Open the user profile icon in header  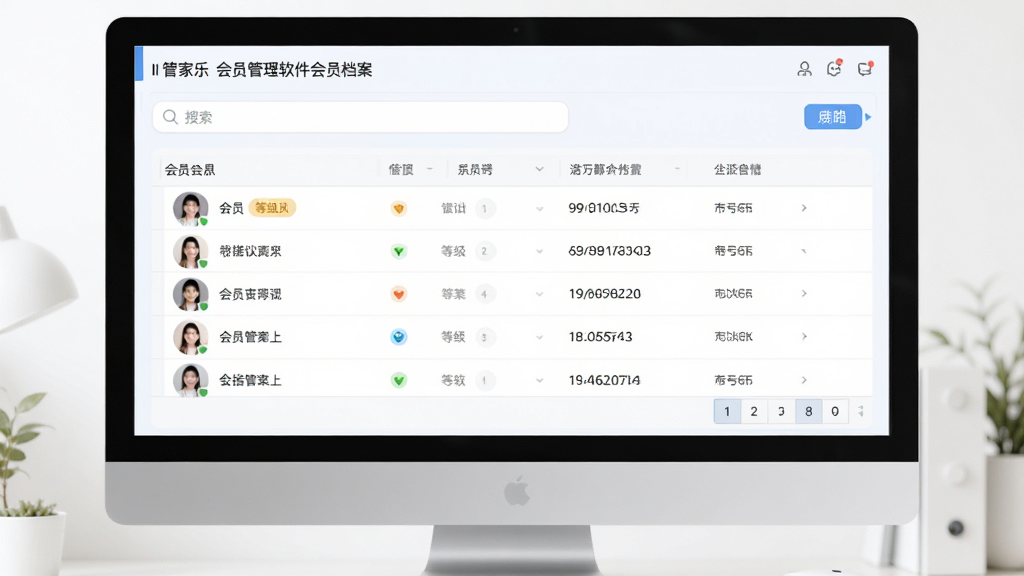click(805, 69)
